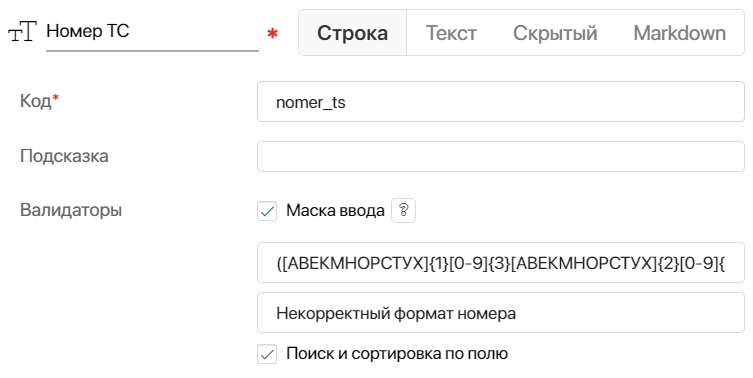Click the string type icon beside Номер ТС
The height and width of the screenshot is (378, 753).
click(x=22, y=31)
